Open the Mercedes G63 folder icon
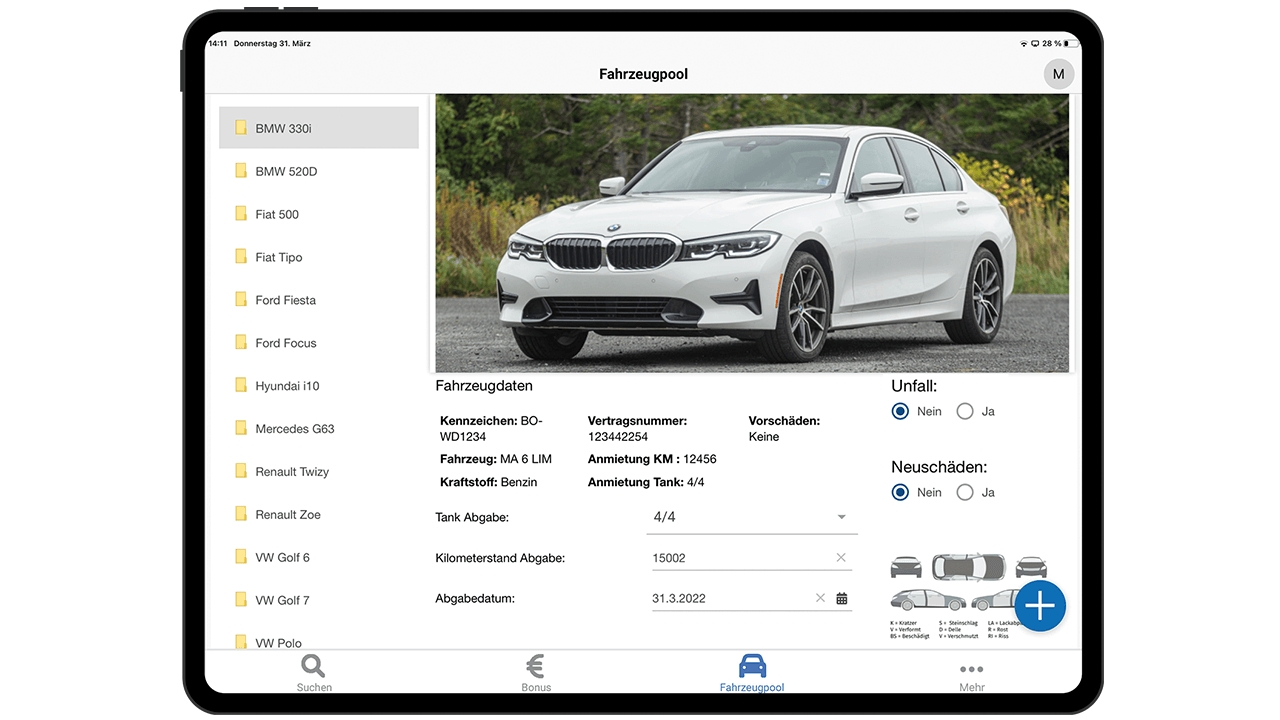The width and height of the screenshot is (1280, 720). [241, 428]
